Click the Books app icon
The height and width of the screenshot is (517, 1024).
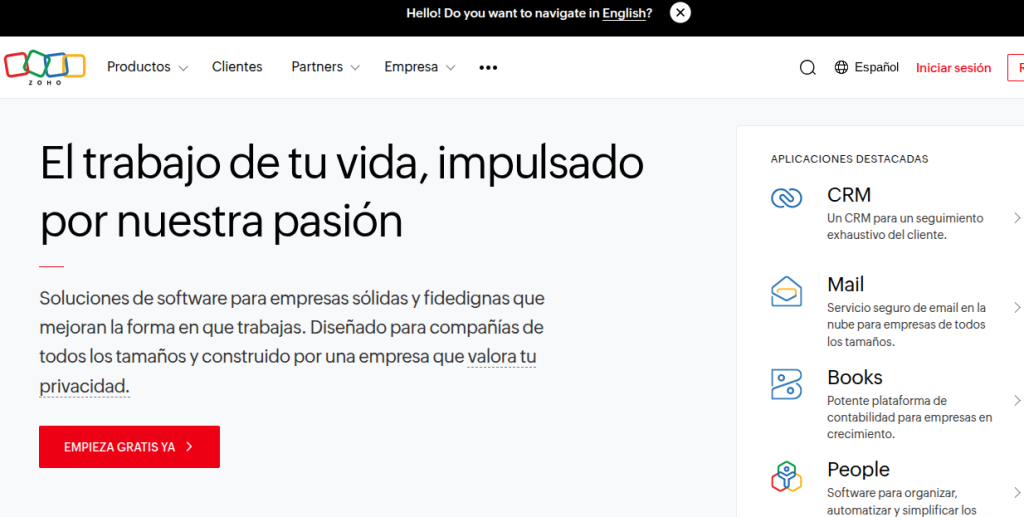786,384
